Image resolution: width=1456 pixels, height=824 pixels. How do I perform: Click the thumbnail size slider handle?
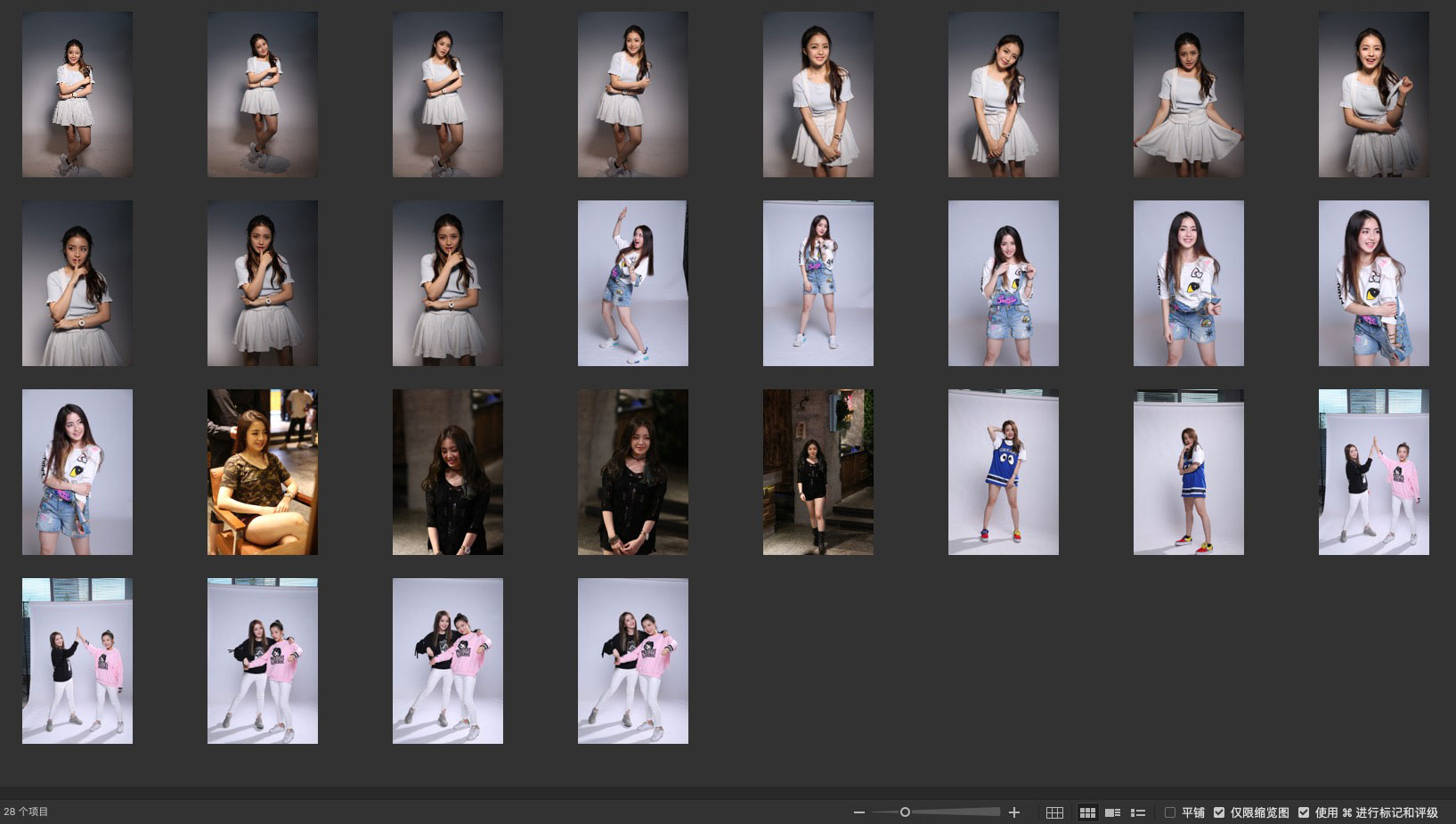point(905,812)
